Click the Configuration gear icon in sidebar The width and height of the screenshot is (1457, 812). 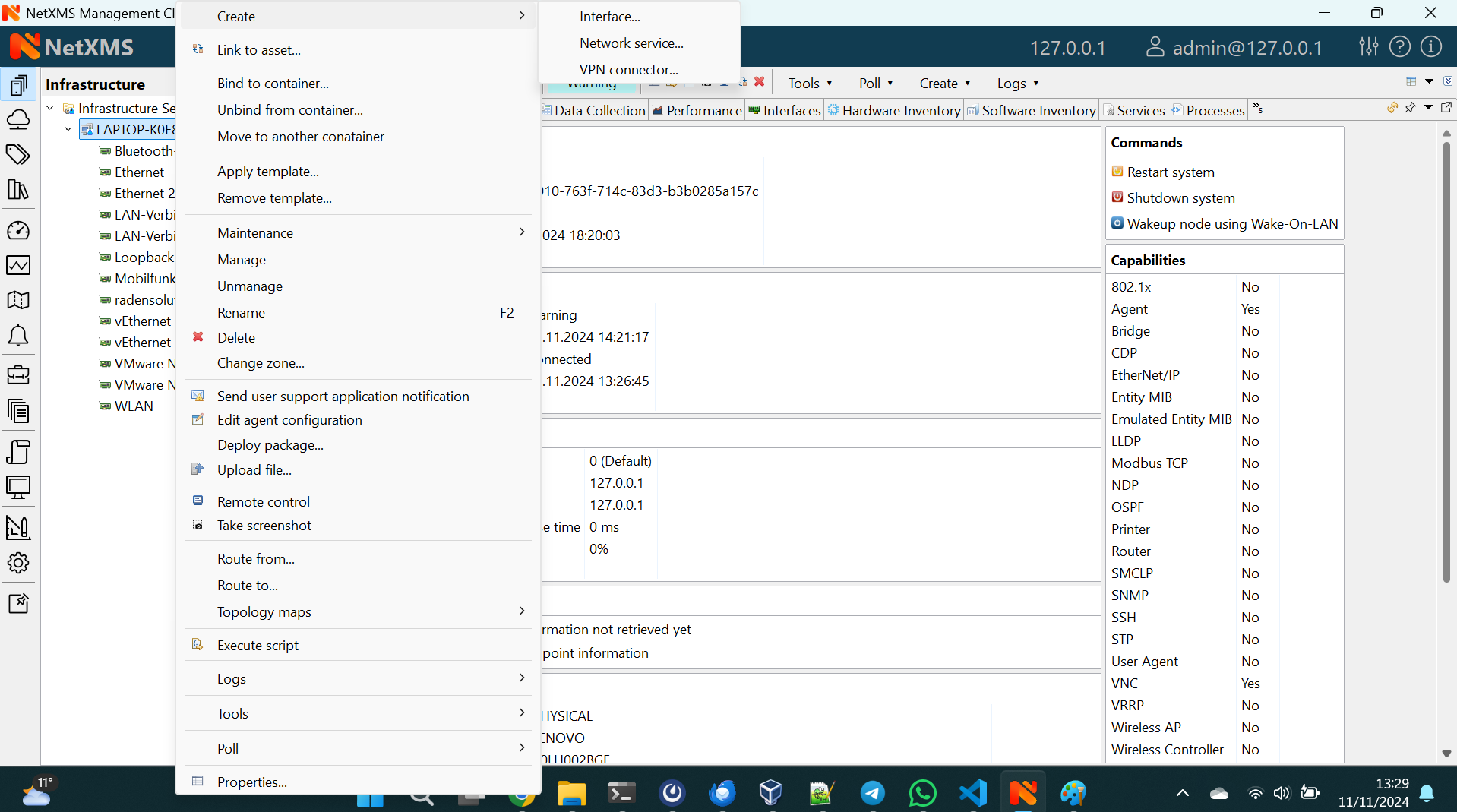click(18, 563)
